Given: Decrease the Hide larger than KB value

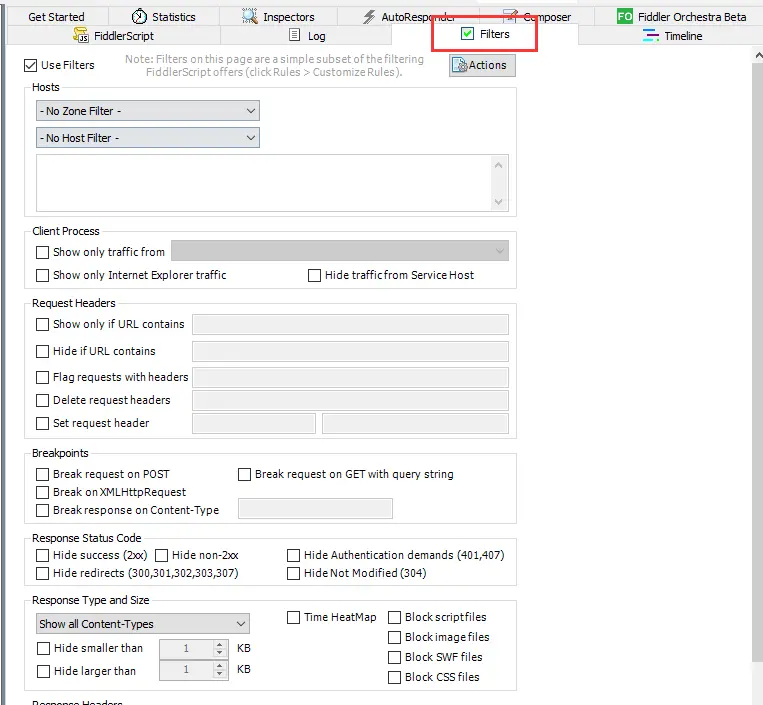Looking at the screenshot, I should coord(219,674).
